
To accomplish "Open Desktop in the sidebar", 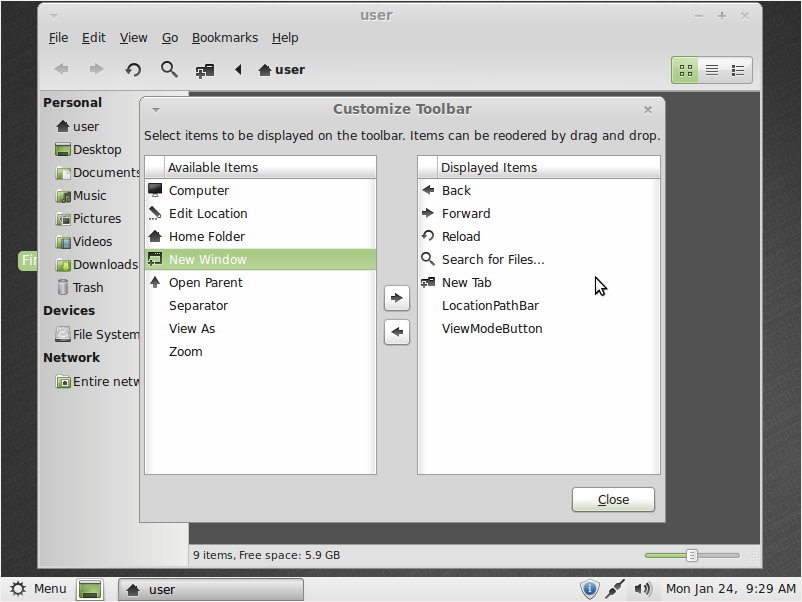I will click(x=88, y=149).
